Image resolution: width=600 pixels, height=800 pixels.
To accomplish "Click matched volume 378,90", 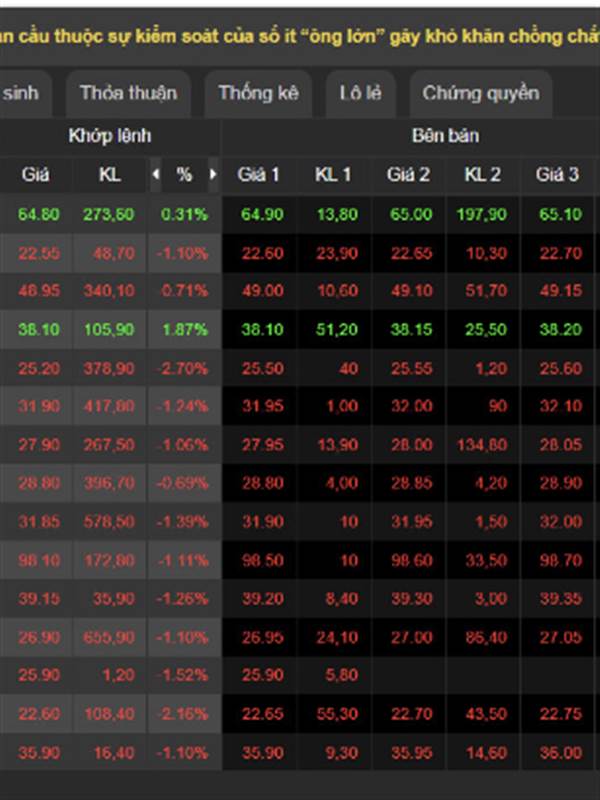I will pyautogui.click(x=109, y=368).
